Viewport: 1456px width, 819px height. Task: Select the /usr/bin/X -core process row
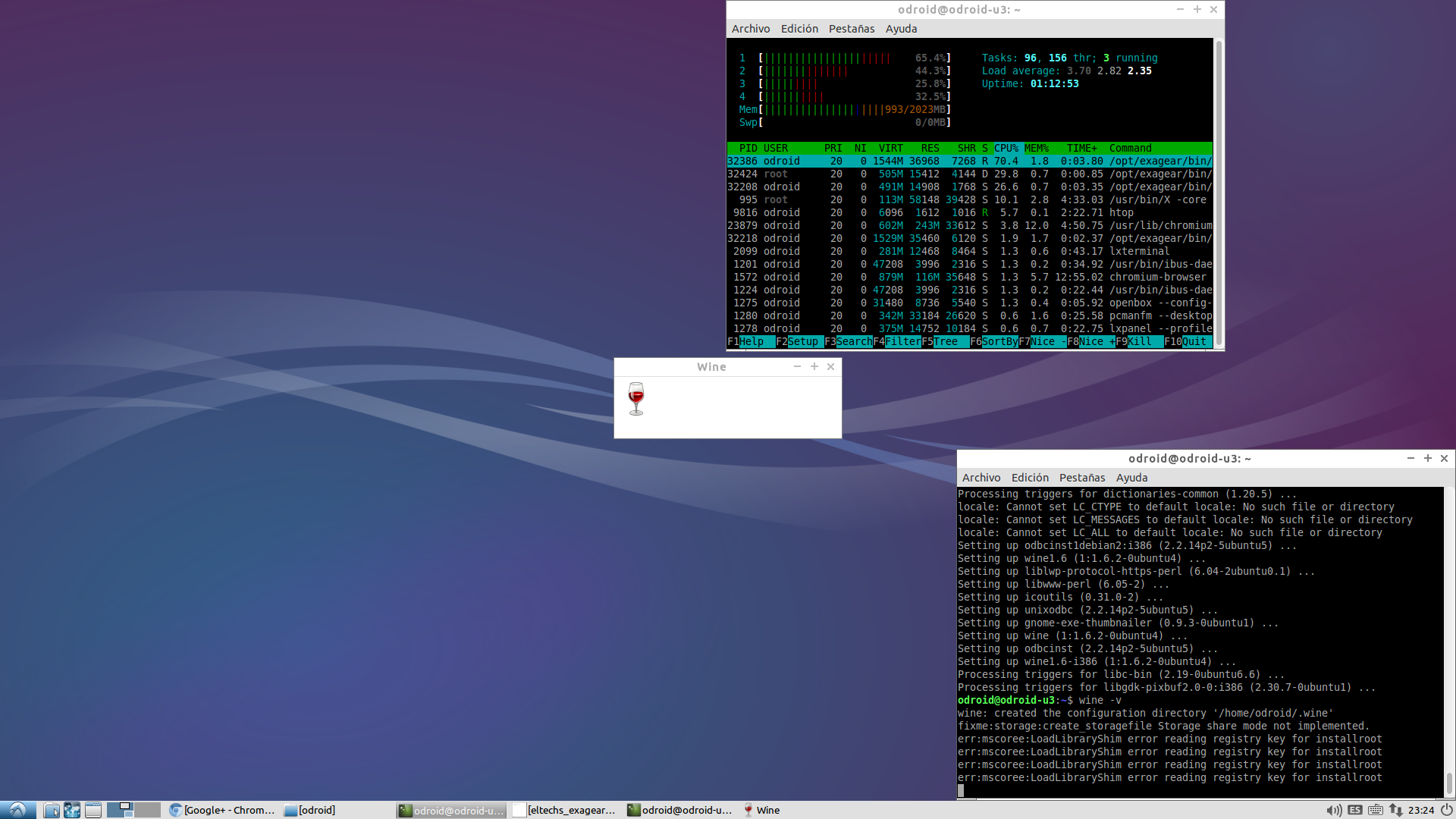970,200
